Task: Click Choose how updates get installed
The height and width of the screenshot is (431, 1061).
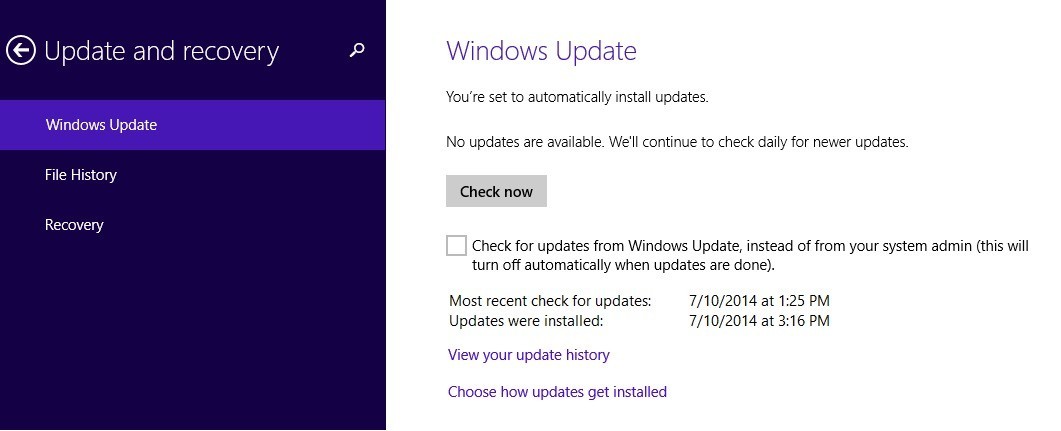Action: click(x=557, y=392)
